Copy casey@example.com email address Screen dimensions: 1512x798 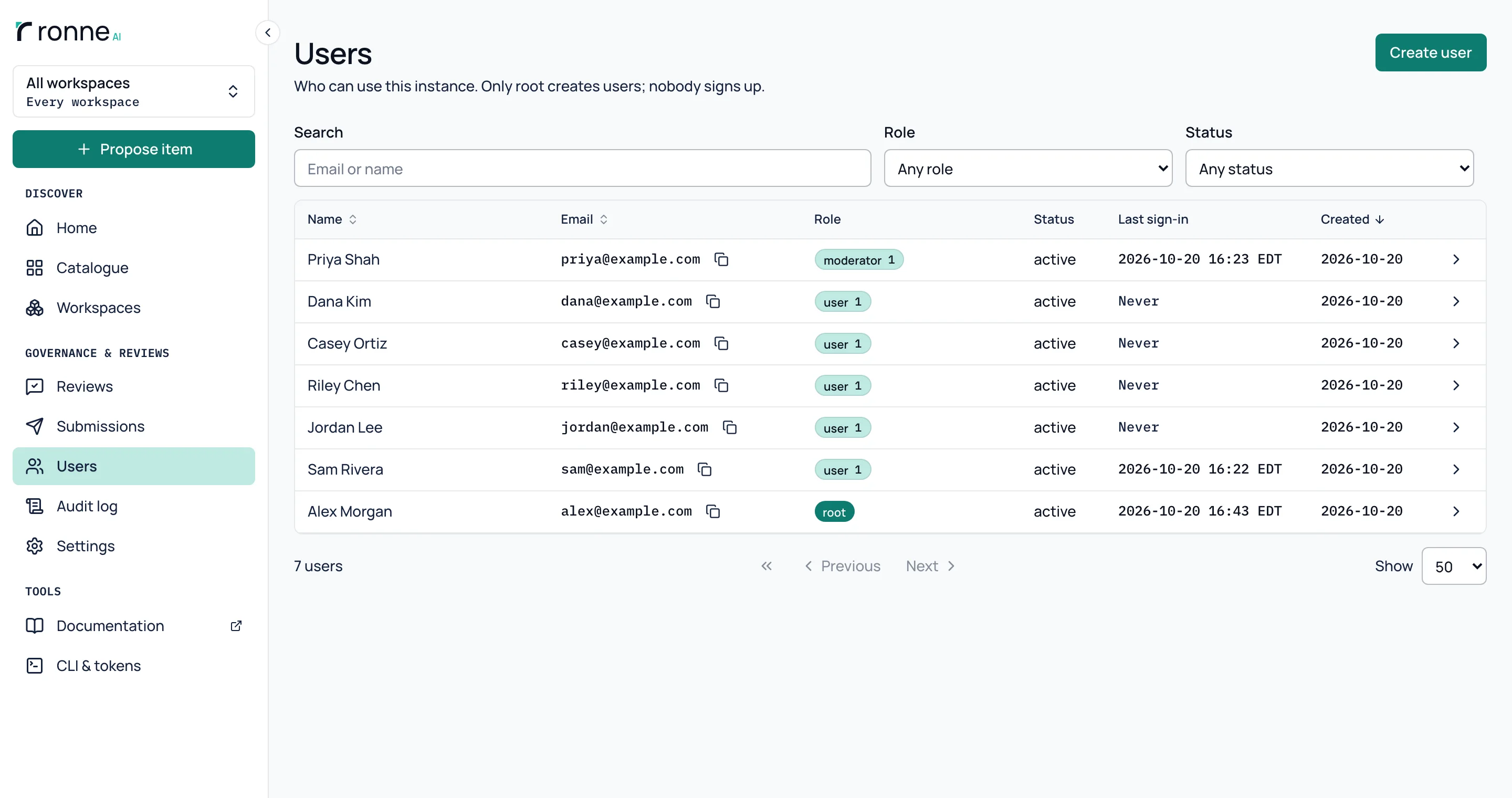(721, 343)
